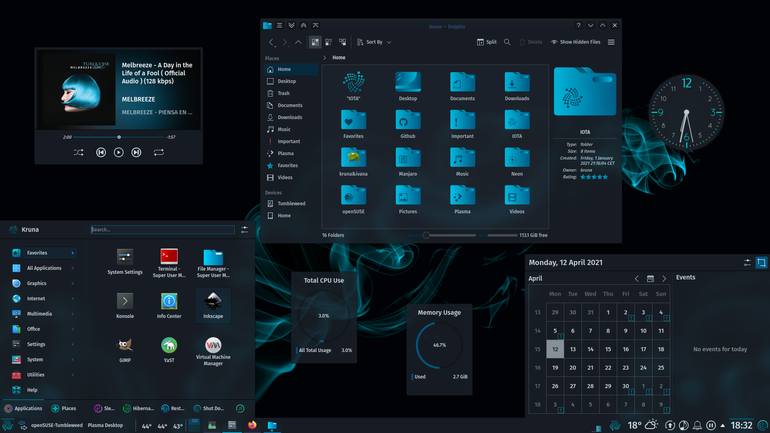Toggle repeat mode in media player
This screenshot has width=770, height=433.
pyautogui.click(x=158, y=153)
